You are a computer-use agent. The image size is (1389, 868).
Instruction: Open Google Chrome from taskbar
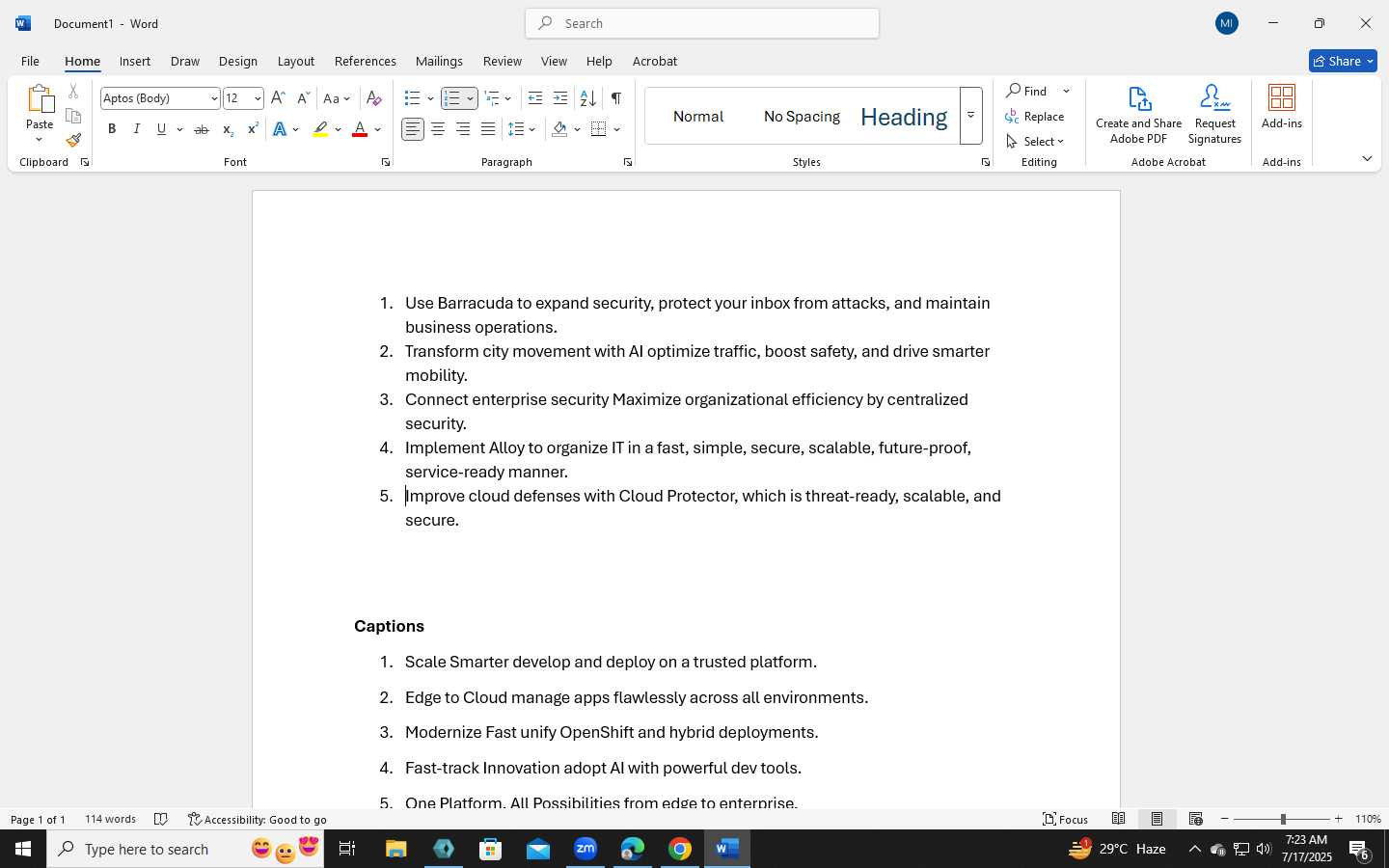(680, 849)
